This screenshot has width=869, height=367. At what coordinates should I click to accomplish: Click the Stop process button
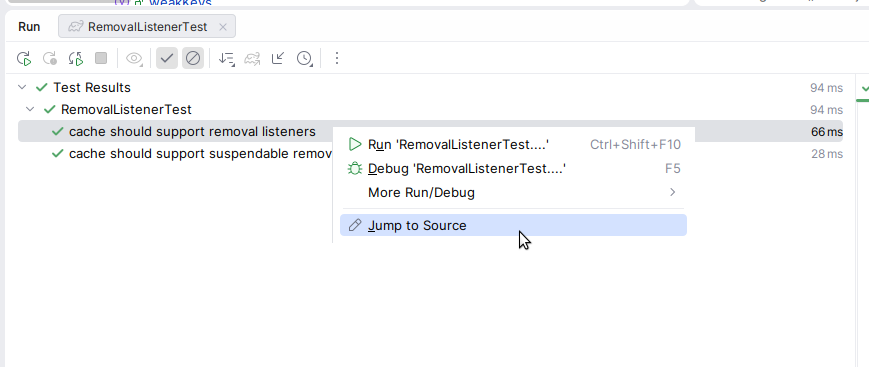pos(101,58)
